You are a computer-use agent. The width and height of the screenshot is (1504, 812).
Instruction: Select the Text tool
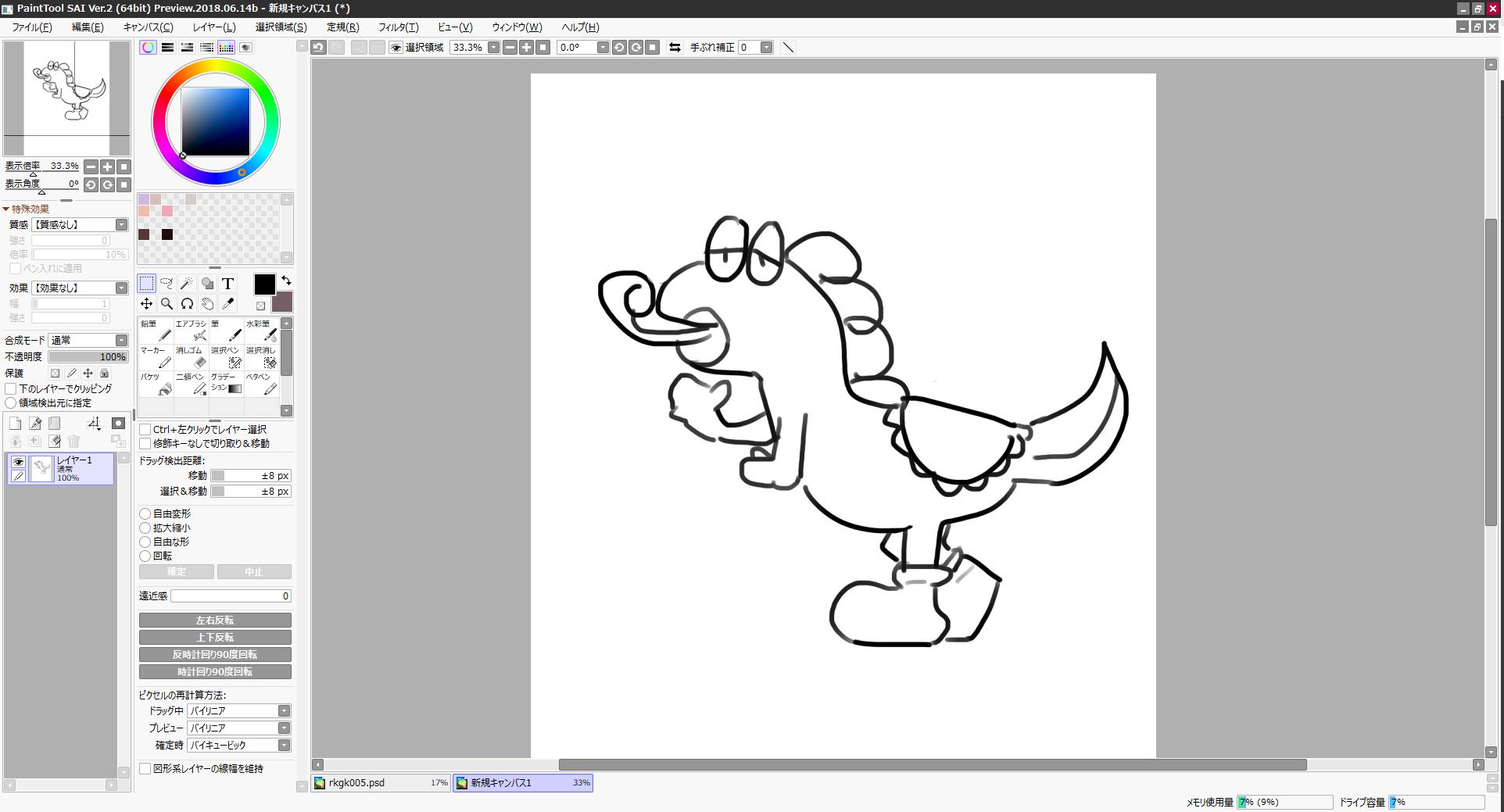click(227, 283)
